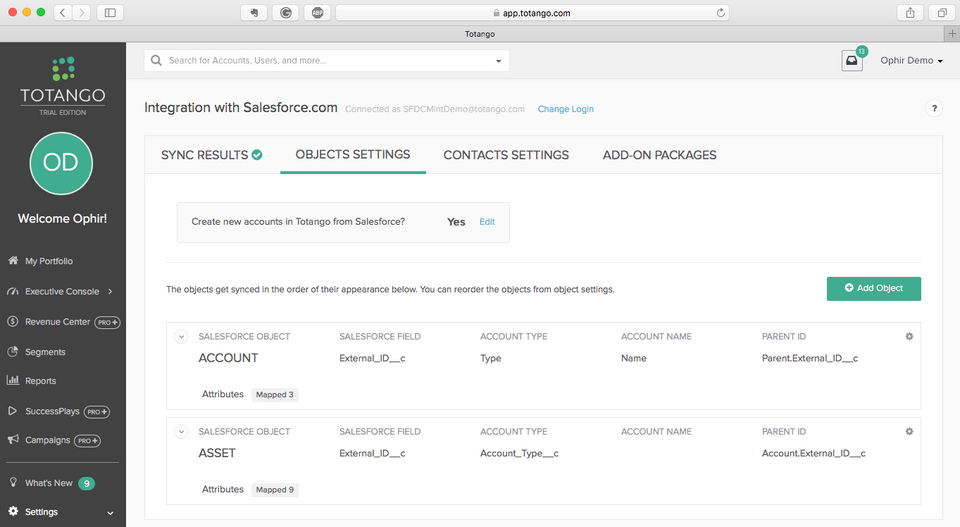Viewport: 960px width, 527px height.
Task: Open the Executive Console gauge icon
Action: (x=13, y=291)
